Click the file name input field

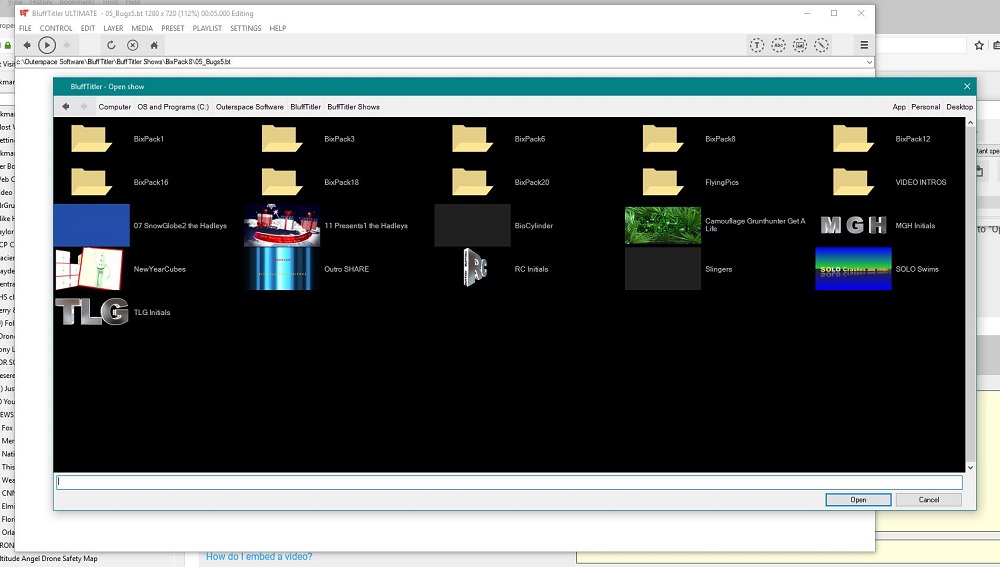click(508, 482)
